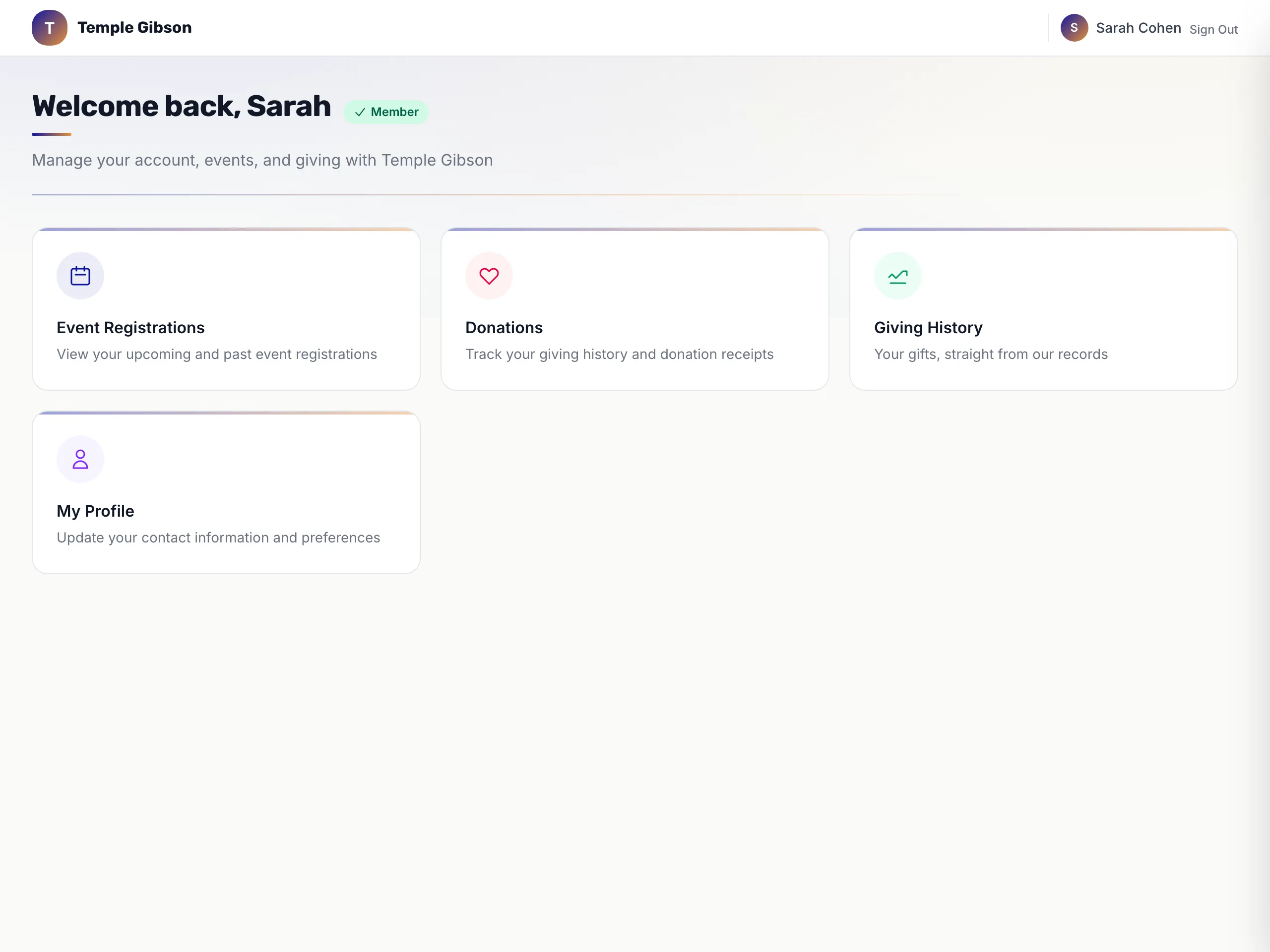Open the Donations card title
Viewport: 1270px width, 952px height.
pyautogui.click(x=504, y=328)
